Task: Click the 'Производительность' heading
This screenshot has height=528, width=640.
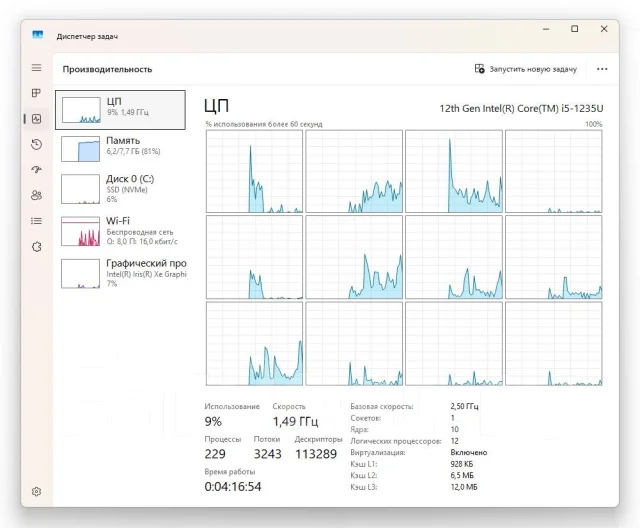Action: [x=107, y=69]
